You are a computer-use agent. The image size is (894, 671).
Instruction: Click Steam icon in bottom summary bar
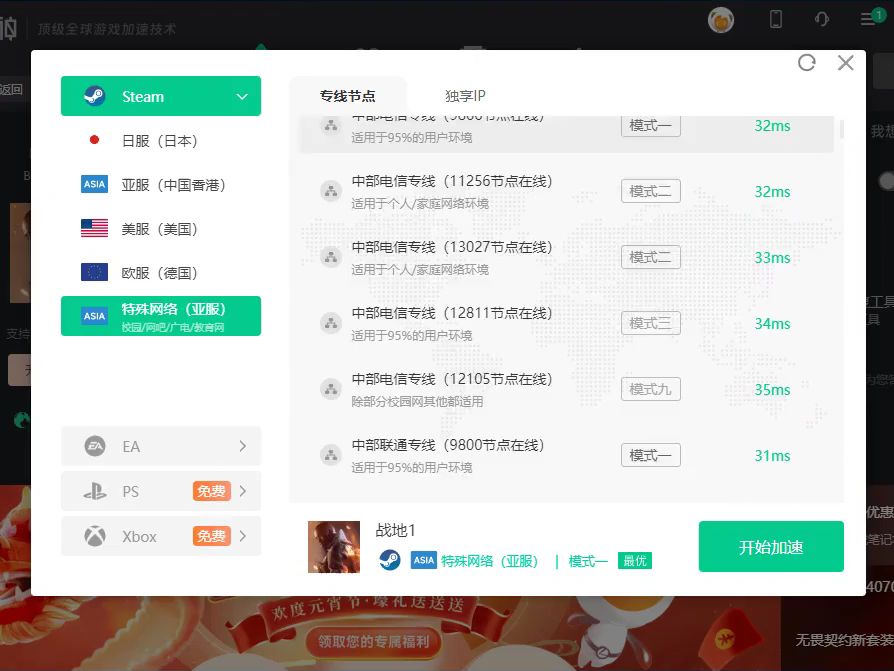390,560
